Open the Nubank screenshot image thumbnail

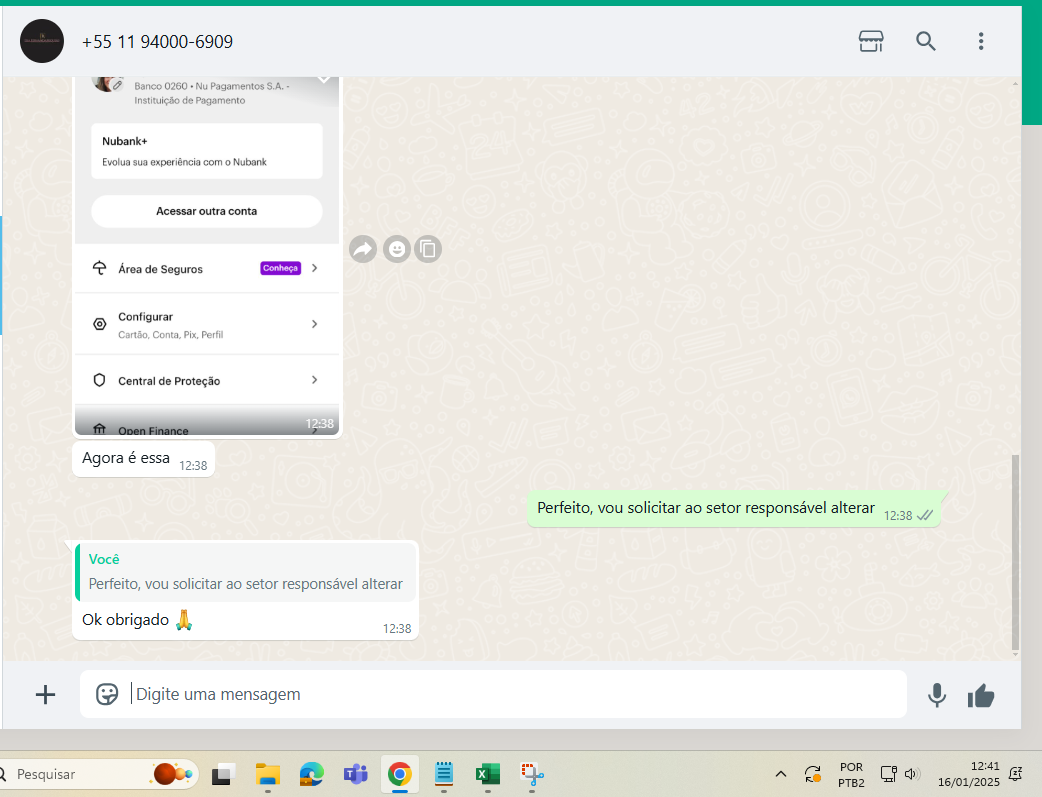[207, 257]
